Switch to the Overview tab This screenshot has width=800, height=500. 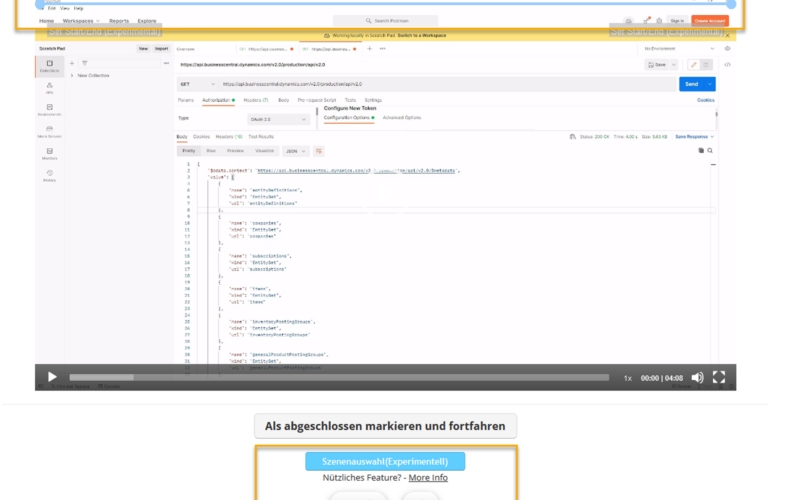[186, 49]
